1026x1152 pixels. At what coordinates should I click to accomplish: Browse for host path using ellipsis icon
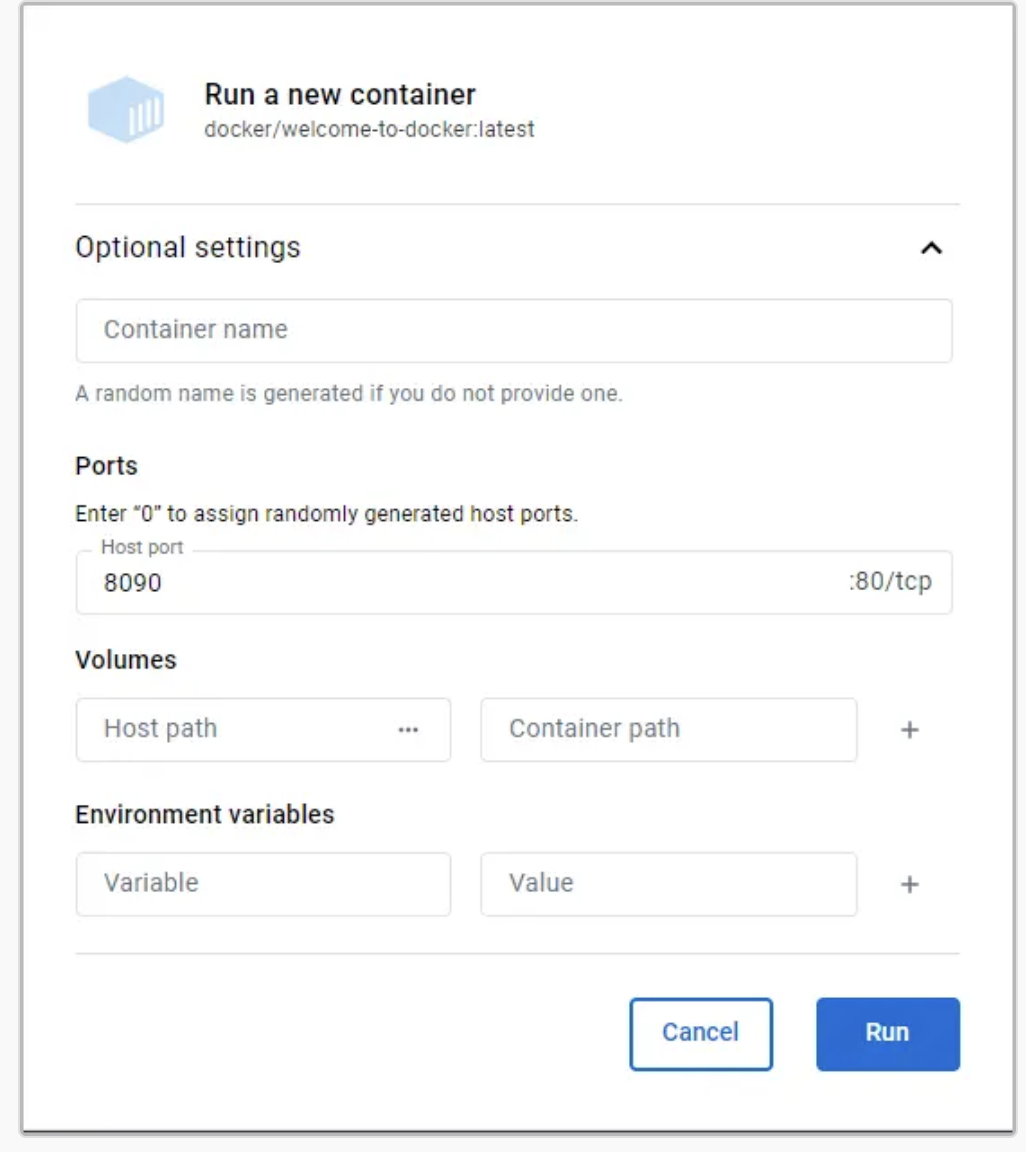pos(408,730)
